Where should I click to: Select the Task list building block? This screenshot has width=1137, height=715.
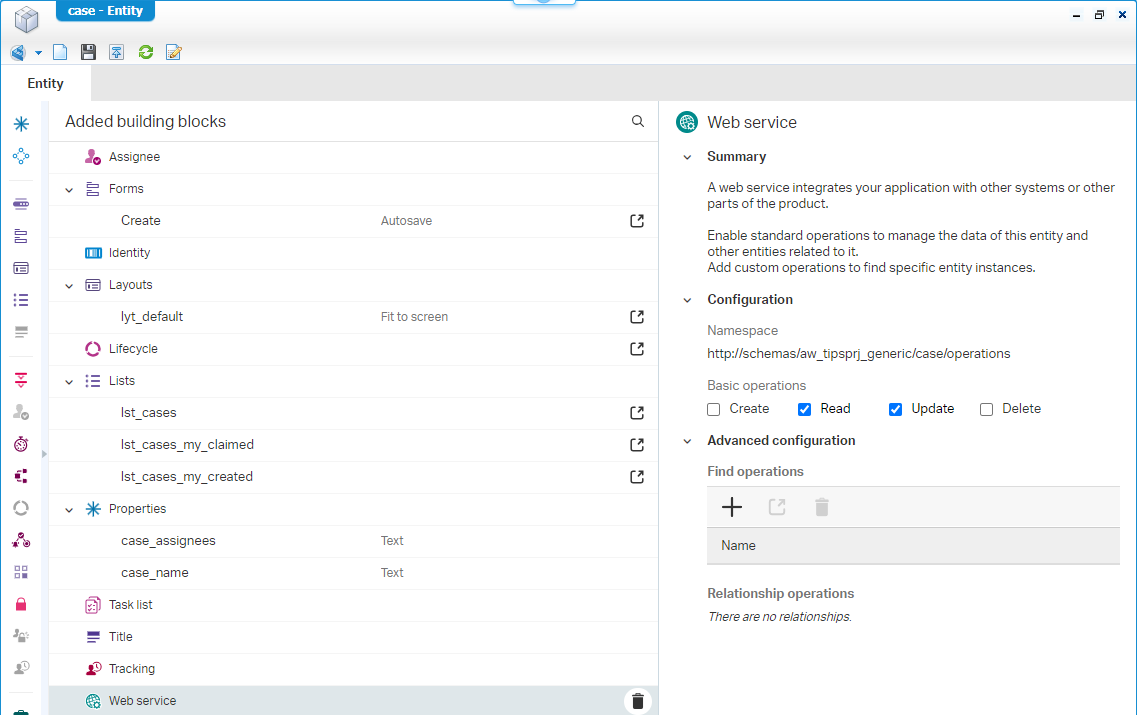coord(131,605)
